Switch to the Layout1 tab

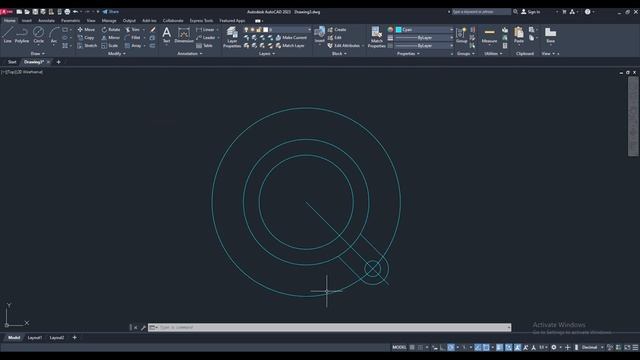[x=35, y=338]
